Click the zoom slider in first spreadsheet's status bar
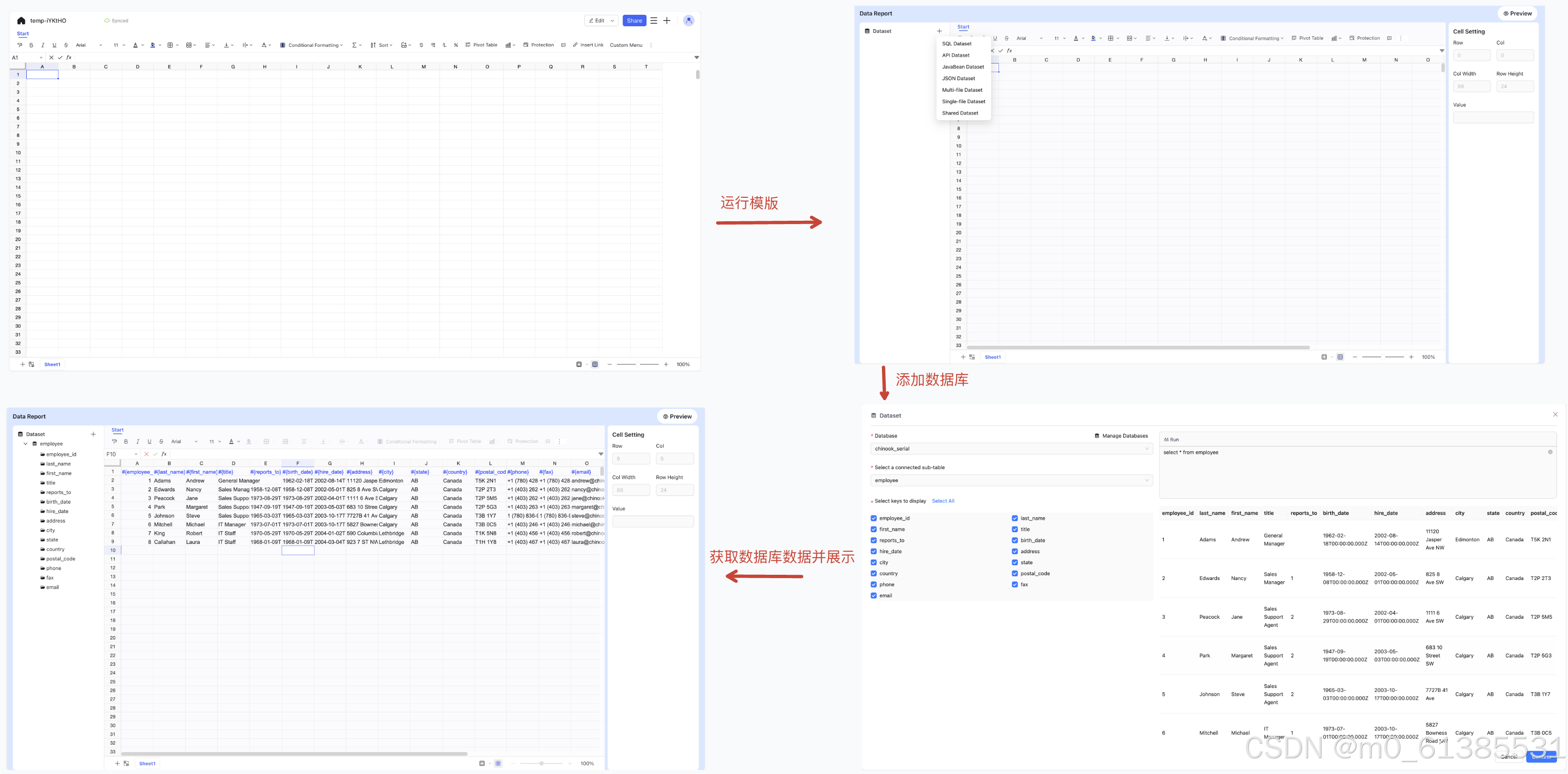1568x774 pixels. (637, 365)
